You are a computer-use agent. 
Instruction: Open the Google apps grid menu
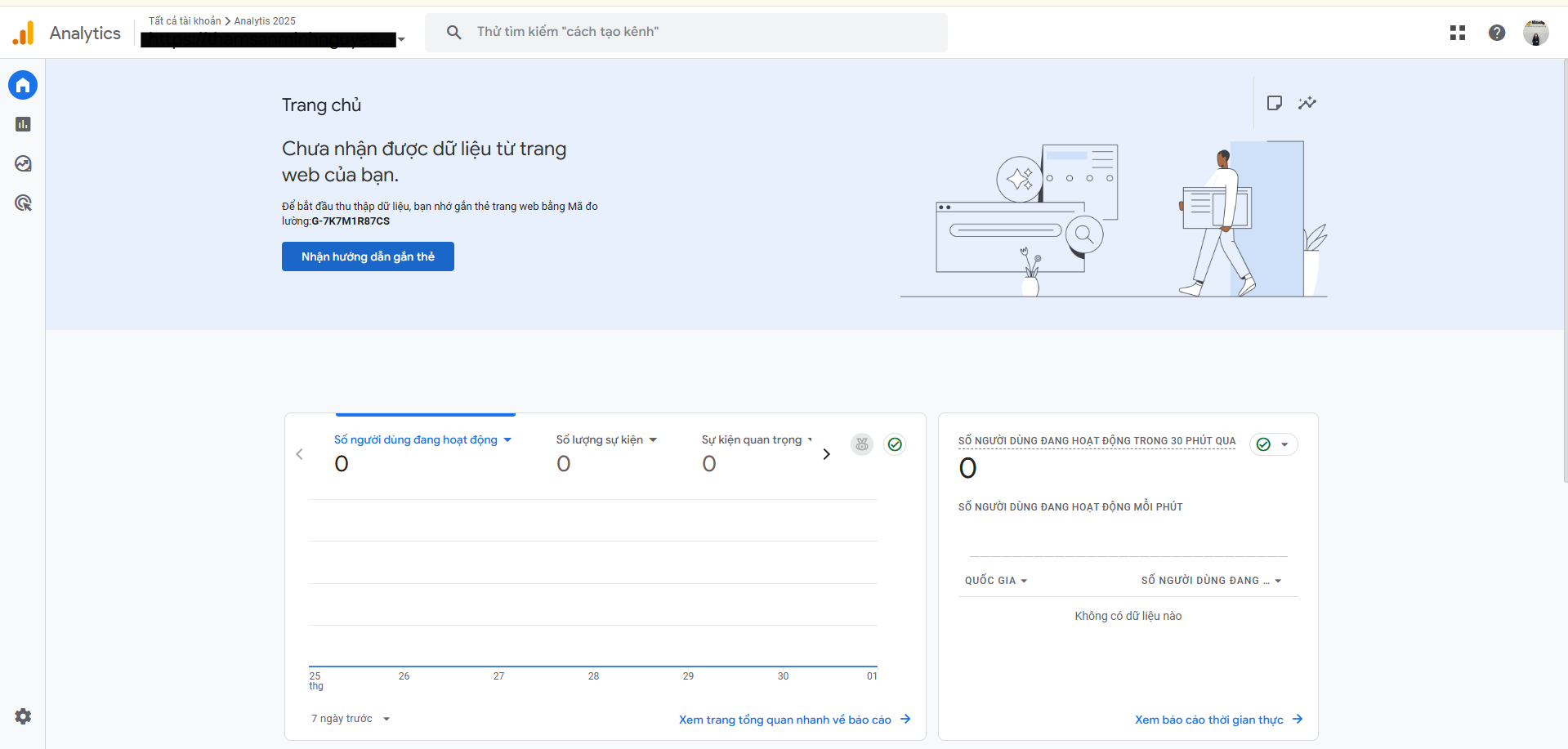click(1457, 33)
